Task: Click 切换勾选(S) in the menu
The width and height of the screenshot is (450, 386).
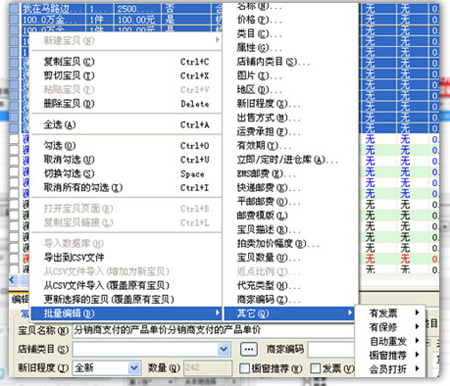Action: (126, 174)
